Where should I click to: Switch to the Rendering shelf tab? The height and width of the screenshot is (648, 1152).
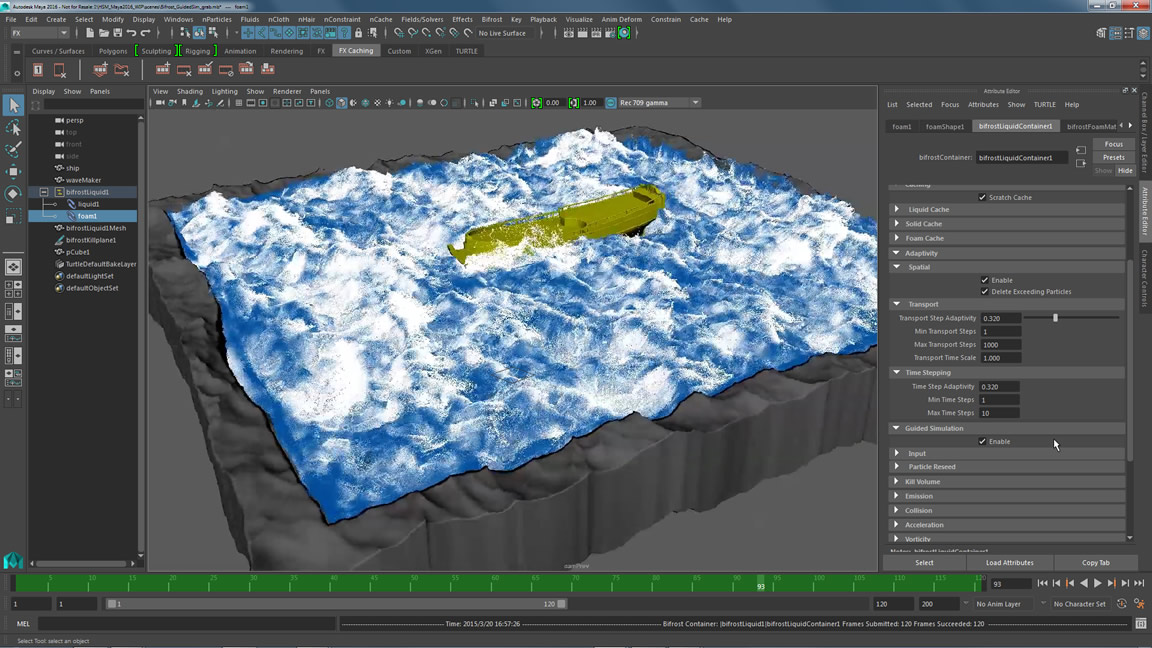pyautogui.click(x=286, y=51)
